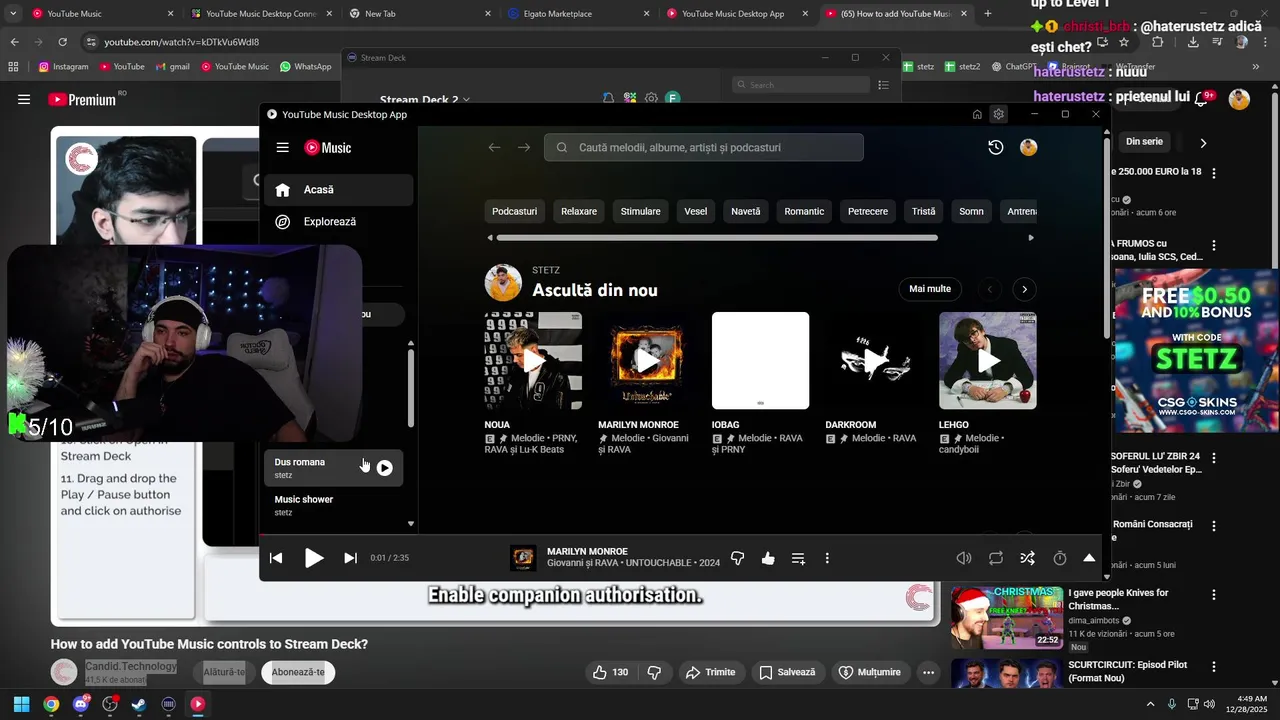Skip to next track
This screenshot has height=720, width=1280.
point(350,558)
